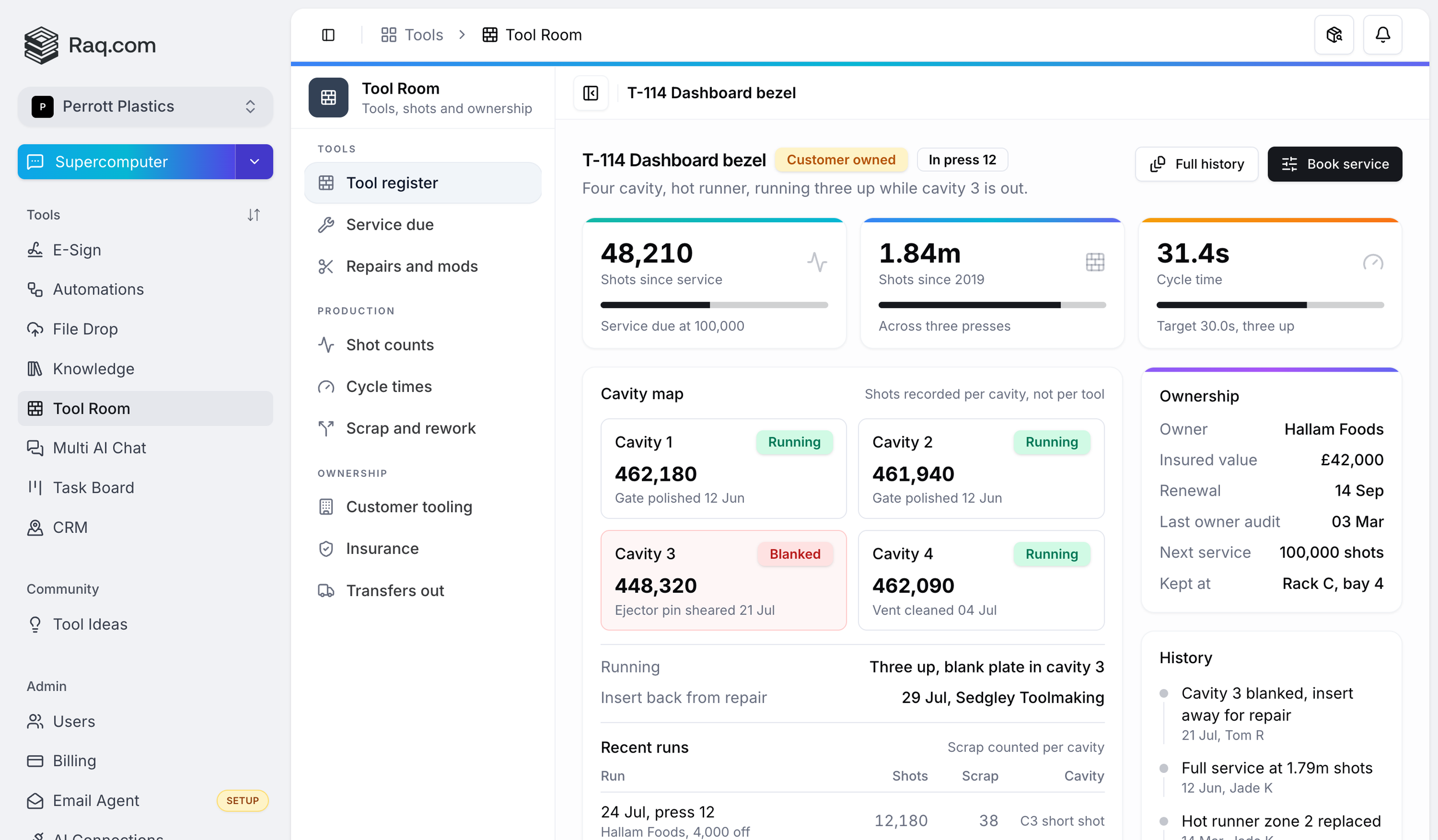Open Service due section
The height and width of the screenshot is (840, 1438).
click(x=423, y=225)
